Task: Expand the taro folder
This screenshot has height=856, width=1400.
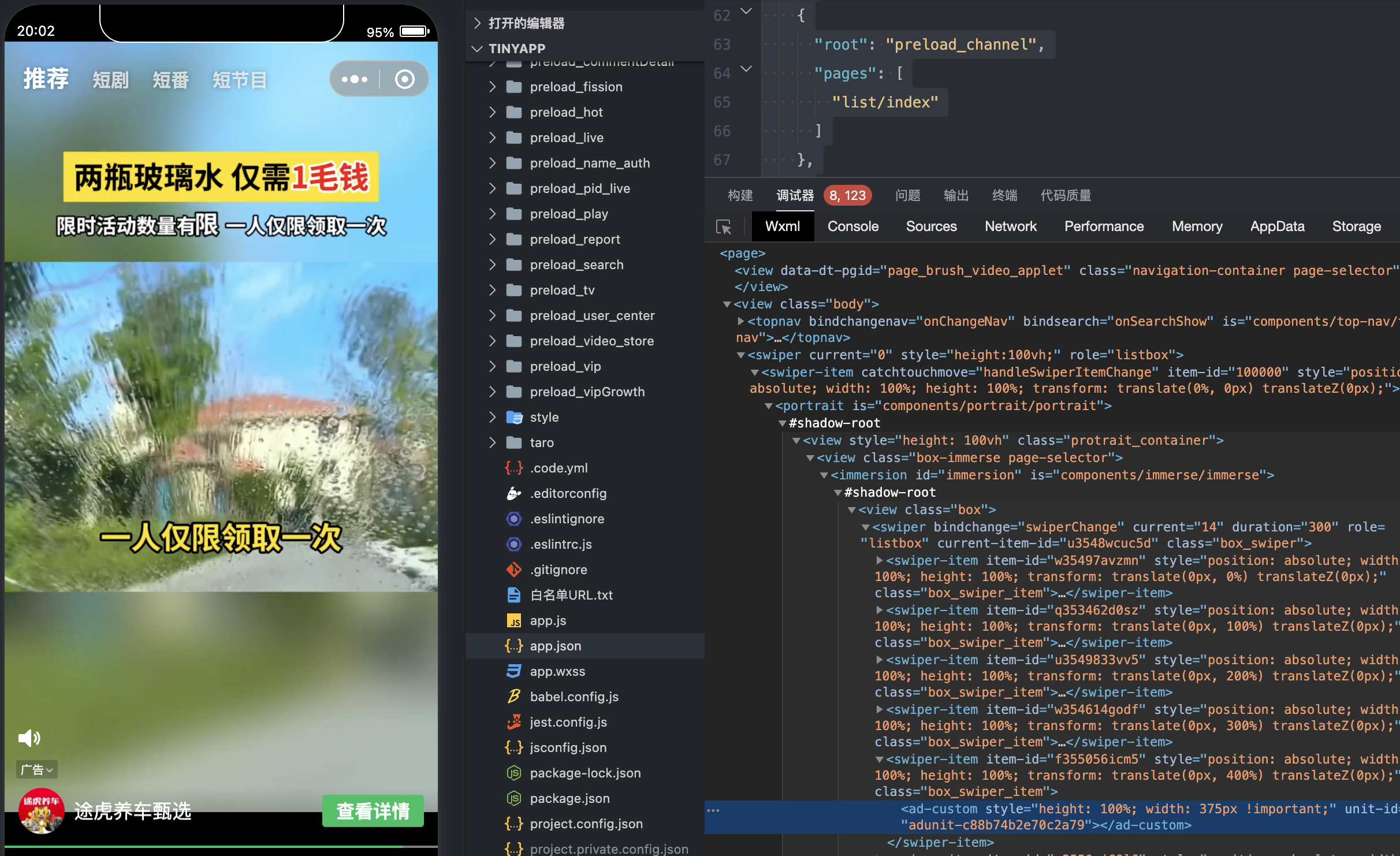Action: coord(542,442)
